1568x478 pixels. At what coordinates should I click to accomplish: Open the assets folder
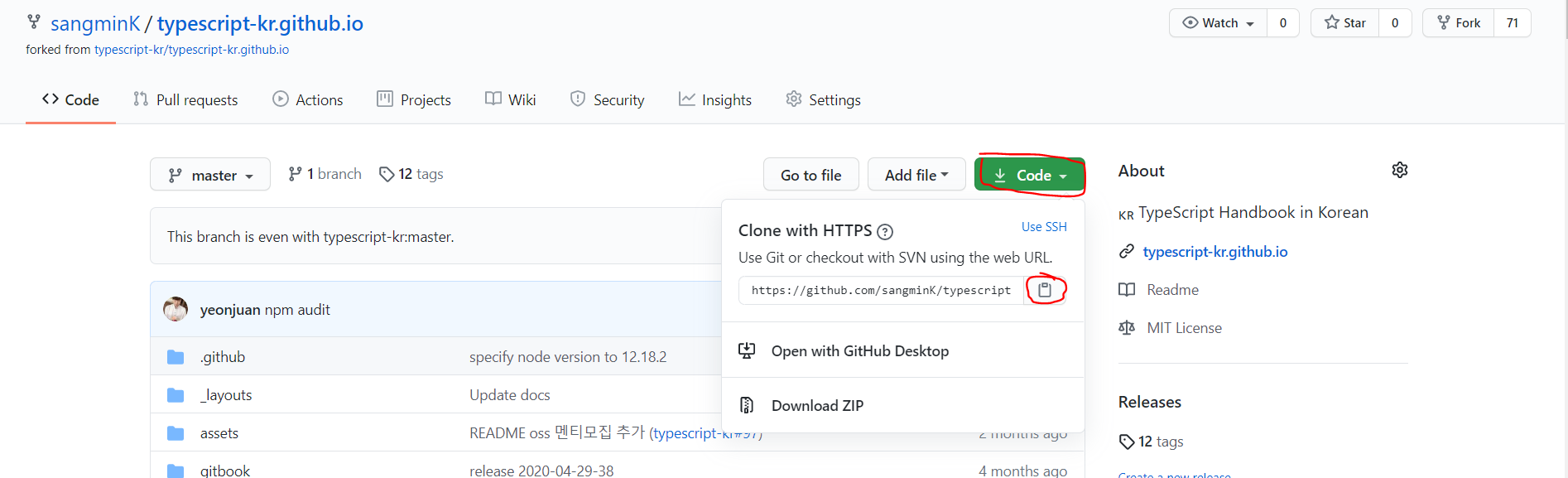pyautogui.click(x=219, y=433)
